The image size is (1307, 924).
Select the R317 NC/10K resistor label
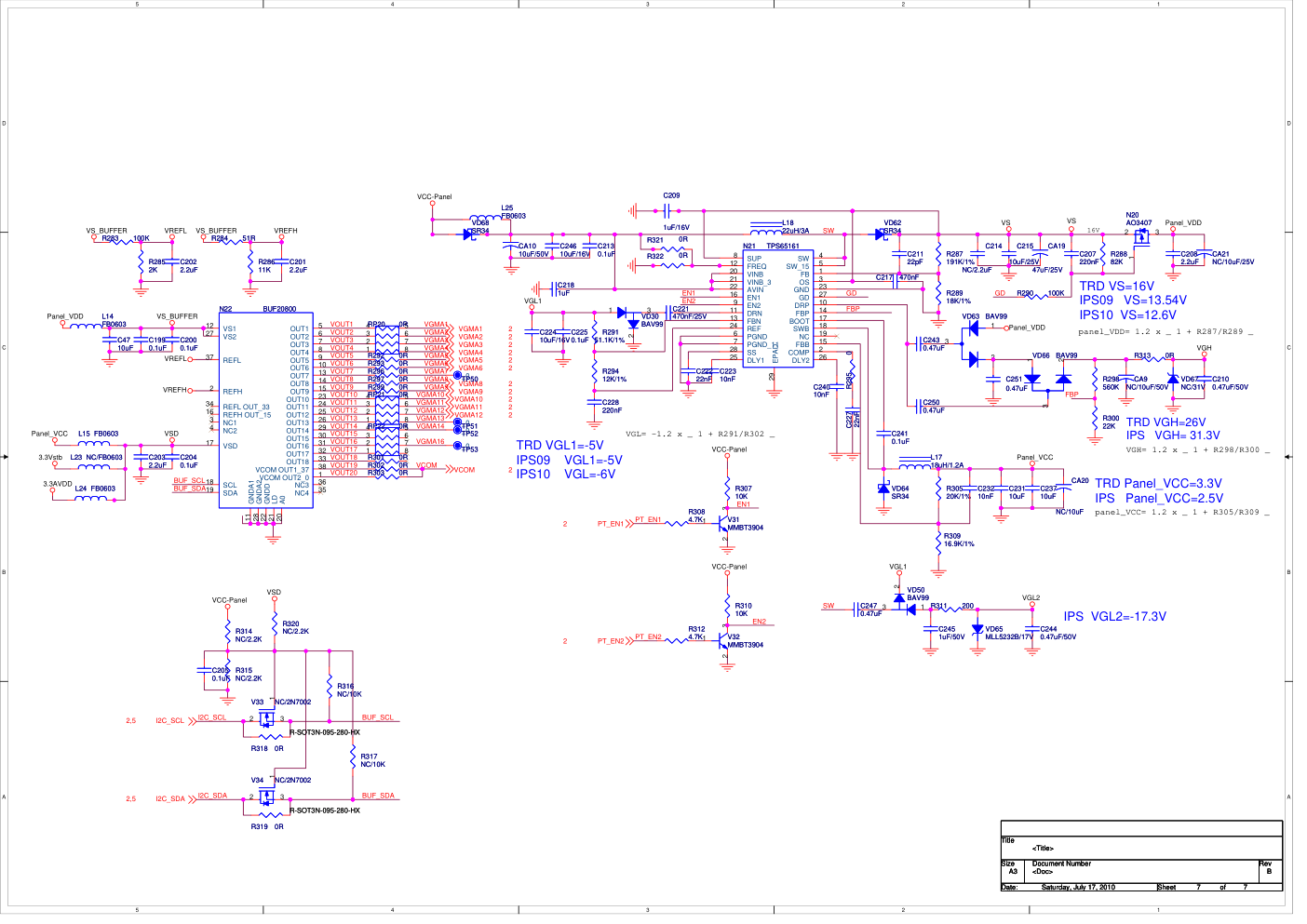tap(372, 761)
